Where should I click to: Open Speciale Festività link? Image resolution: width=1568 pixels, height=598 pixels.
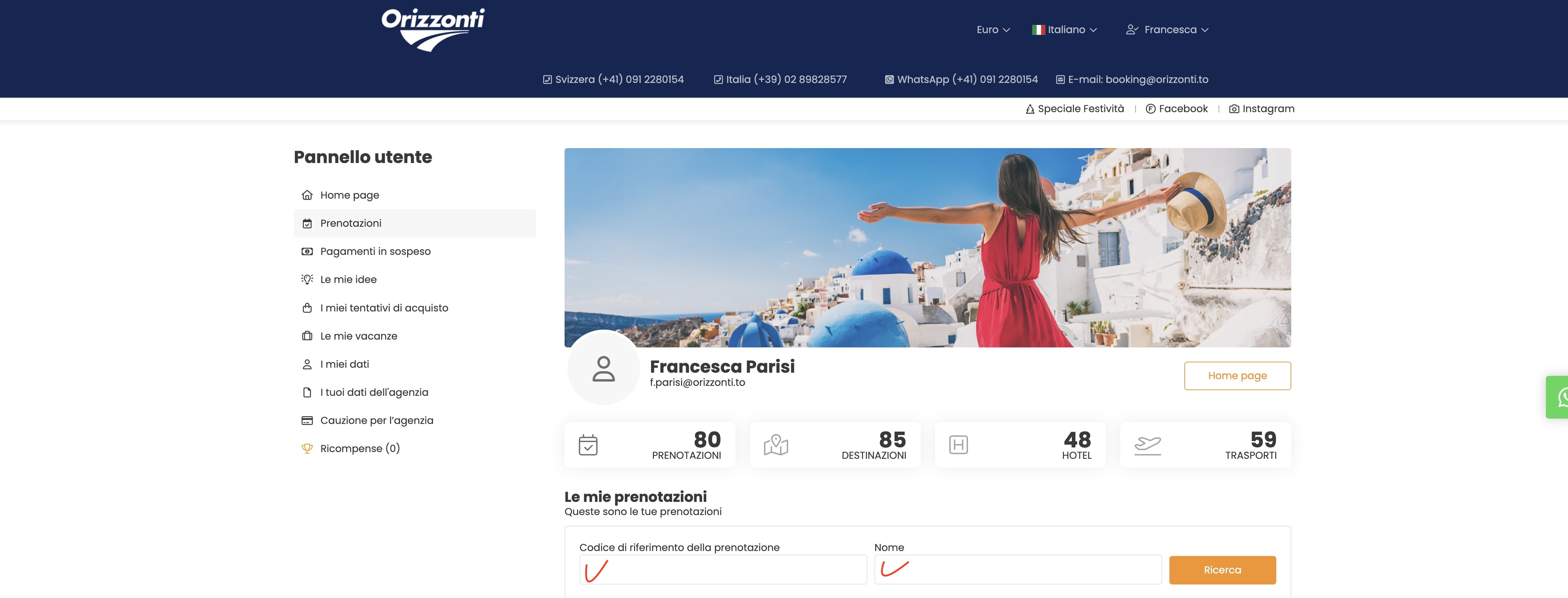click(1074, 109)
